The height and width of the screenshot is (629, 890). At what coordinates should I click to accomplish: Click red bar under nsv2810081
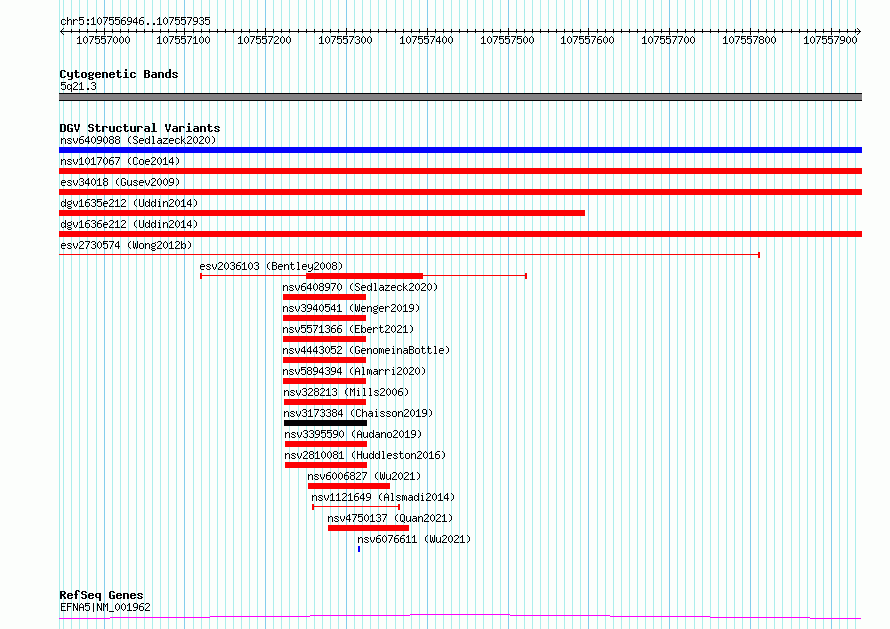coord(326,465)
